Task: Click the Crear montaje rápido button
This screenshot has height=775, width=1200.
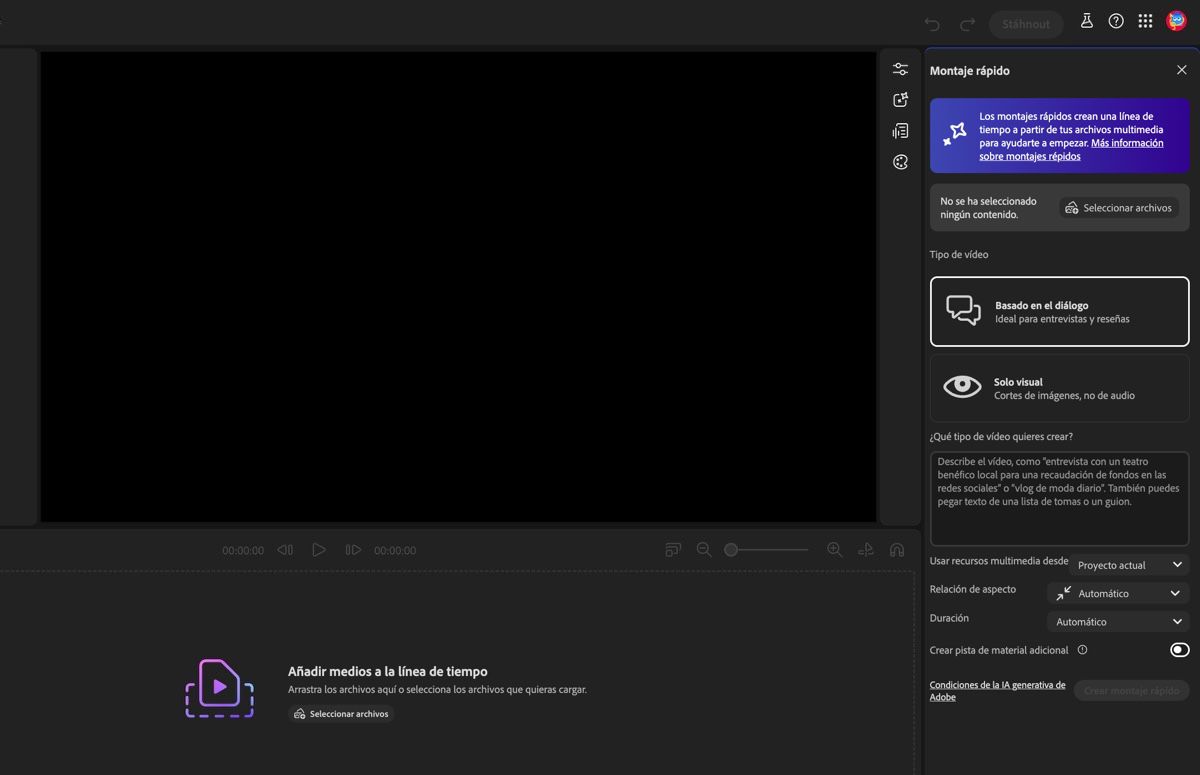Action: click(1131, 691)
